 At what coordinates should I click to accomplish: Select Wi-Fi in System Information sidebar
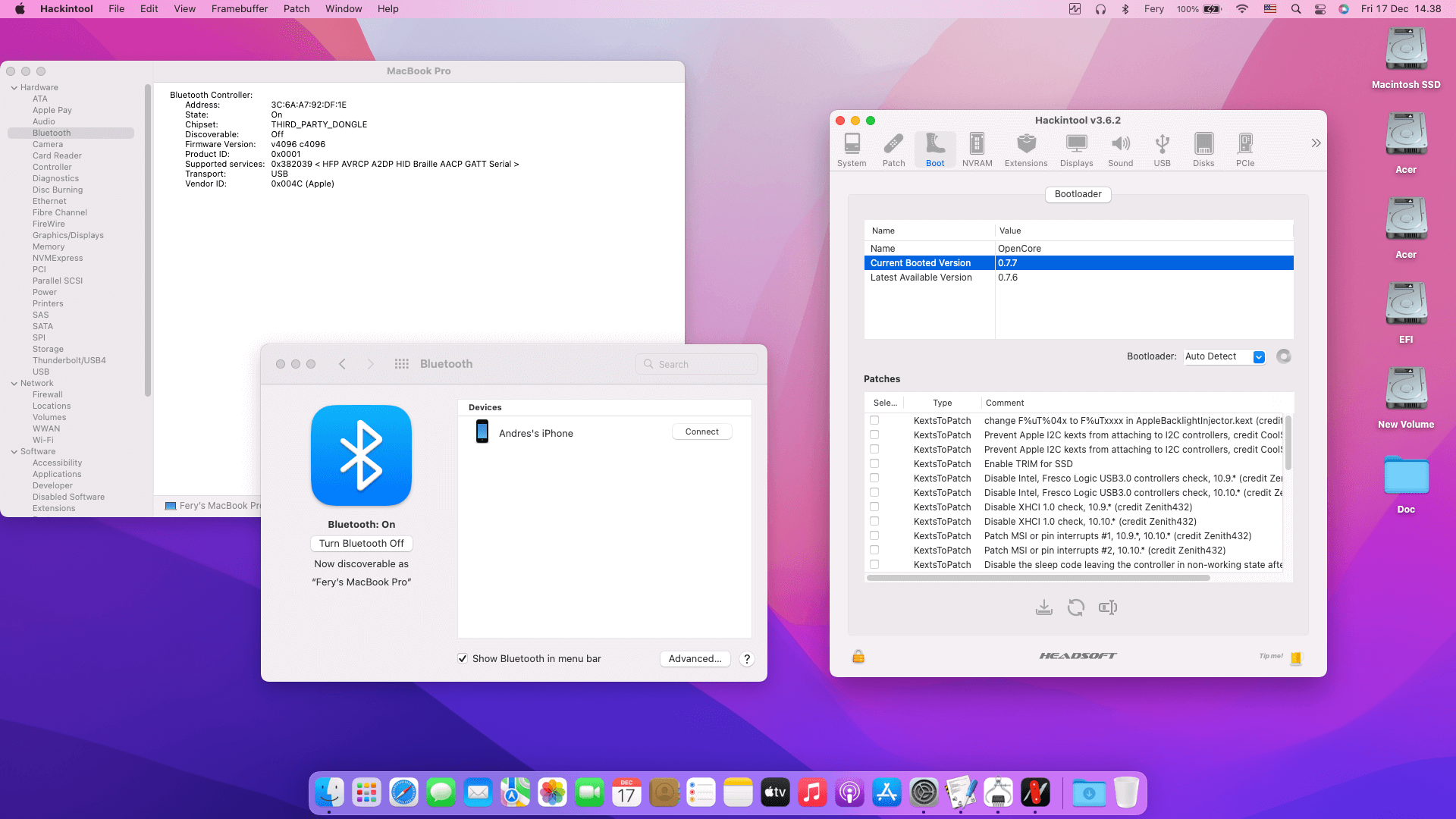coord(42,441)
